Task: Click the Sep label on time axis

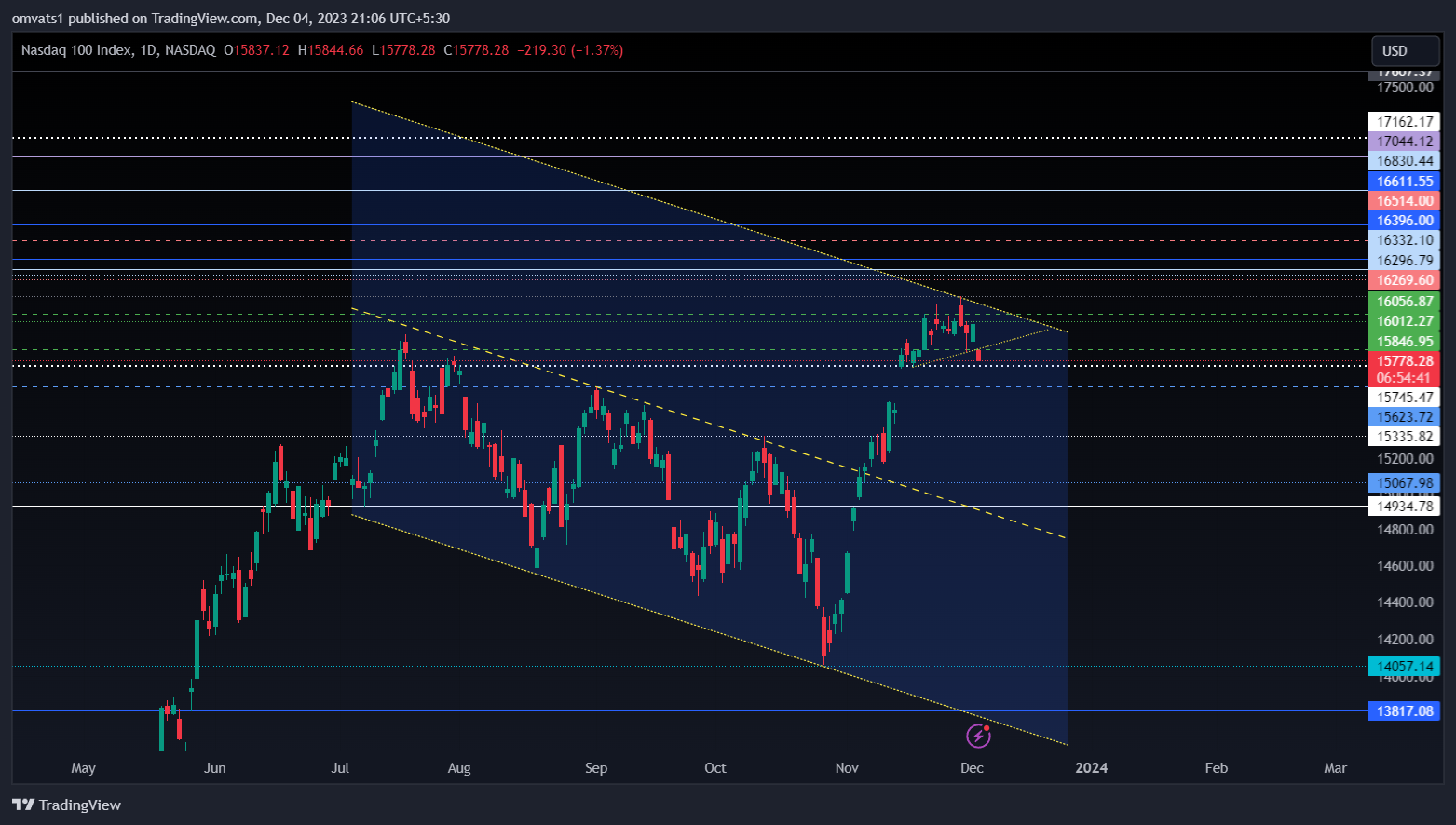Action: coord(596,768)
